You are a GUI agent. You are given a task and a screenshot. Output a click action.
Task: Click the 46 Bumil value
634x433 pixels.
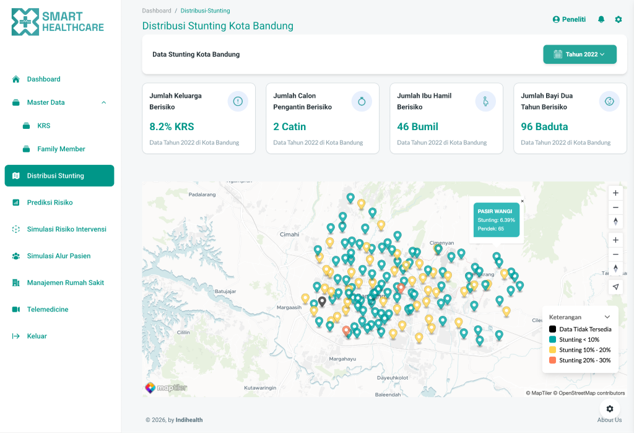point(418,127)
